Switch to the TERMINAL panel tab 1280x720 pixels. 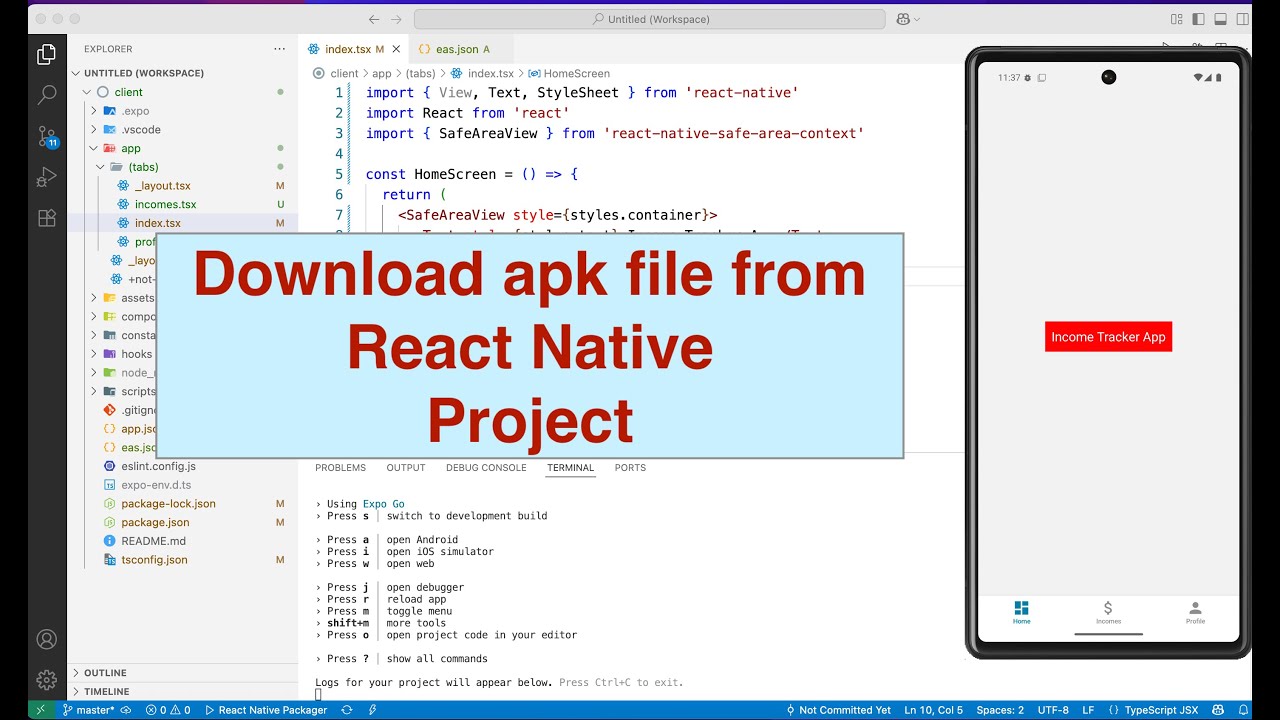pyautogui.click(x=570, y=468)
